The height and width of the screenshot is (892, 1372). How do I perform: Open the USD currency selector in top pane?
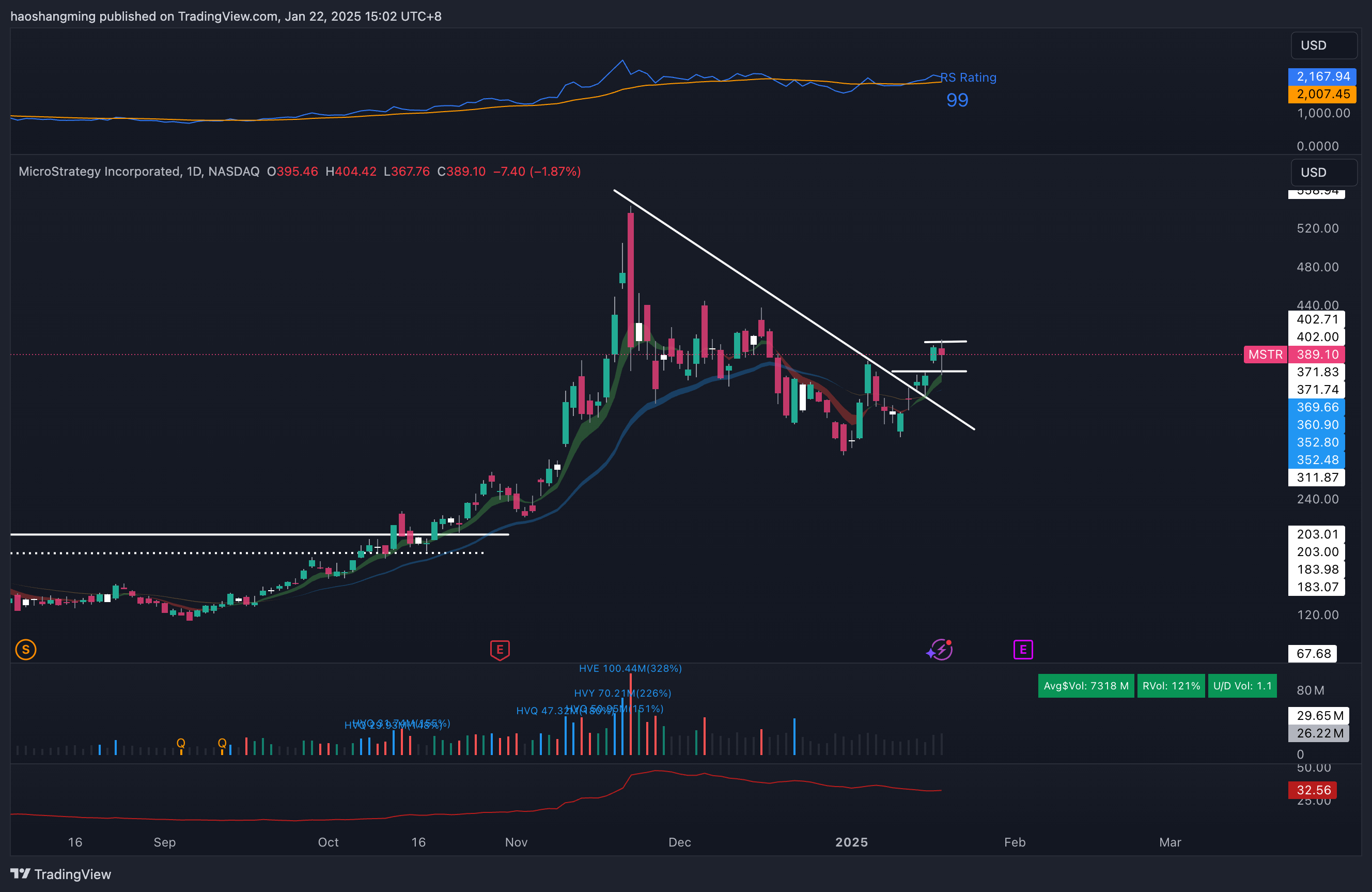click(1322, 45)
